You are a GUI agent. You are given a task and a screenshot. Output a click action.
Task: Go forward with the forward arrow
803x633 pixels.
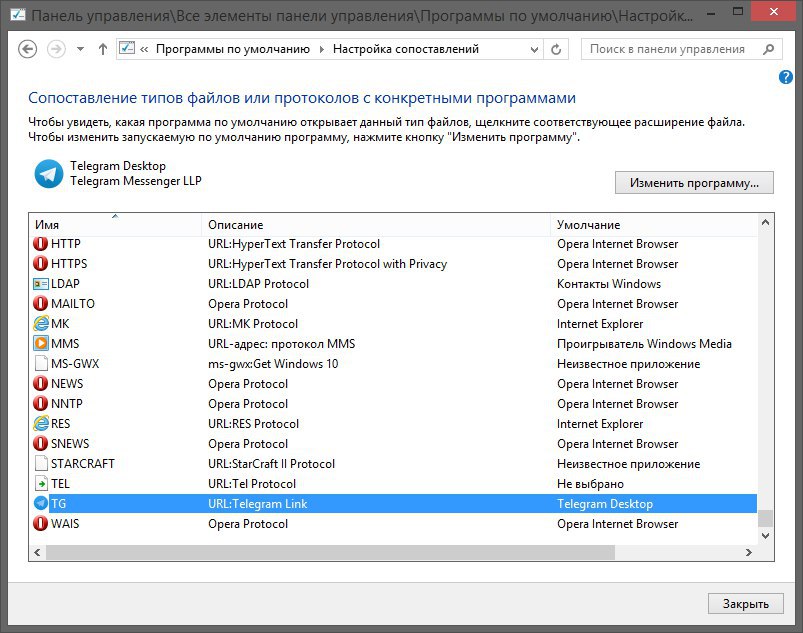click(x=56, y=49)
